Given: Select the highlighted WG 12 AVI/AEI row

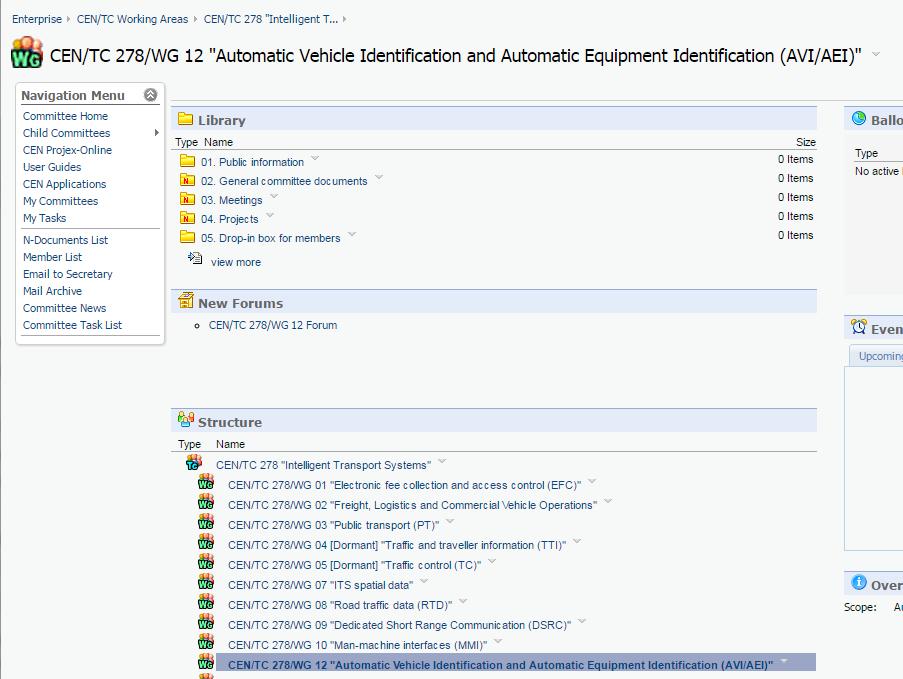Looking at the screenshot, I should 515,662.
